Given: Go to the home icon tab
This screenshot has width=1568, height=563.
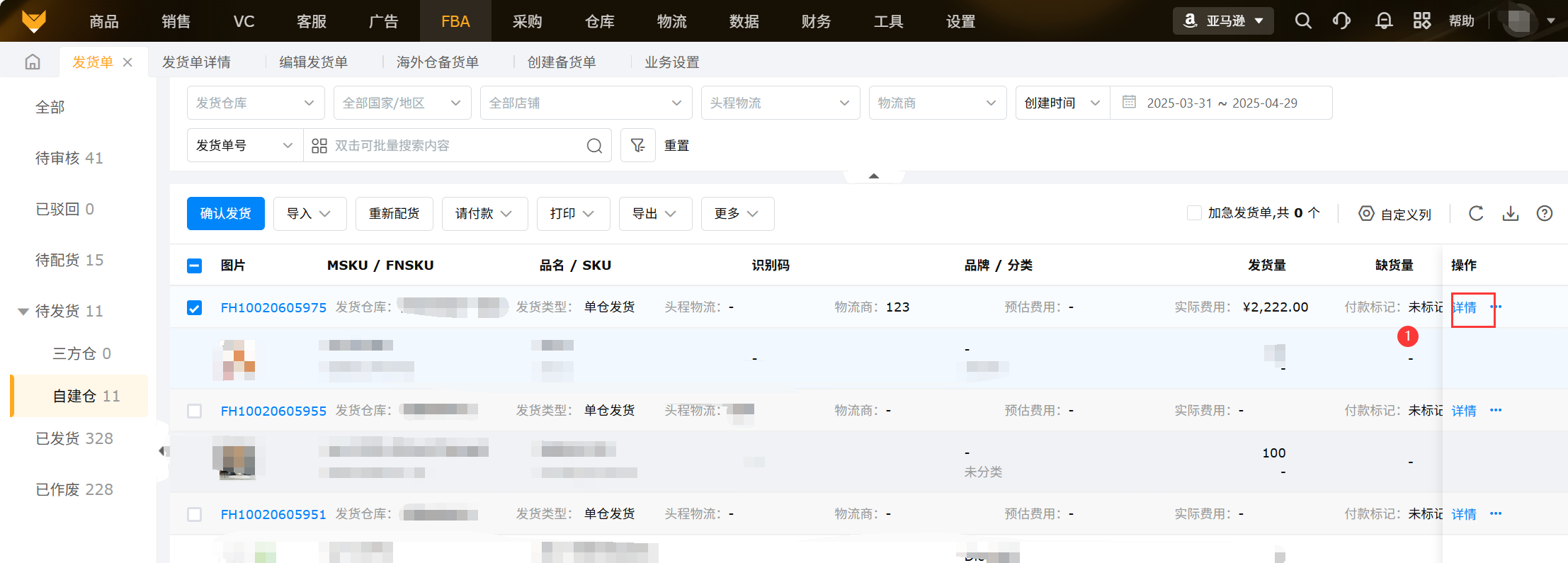Looking at the screenshot, I should 33,62.
